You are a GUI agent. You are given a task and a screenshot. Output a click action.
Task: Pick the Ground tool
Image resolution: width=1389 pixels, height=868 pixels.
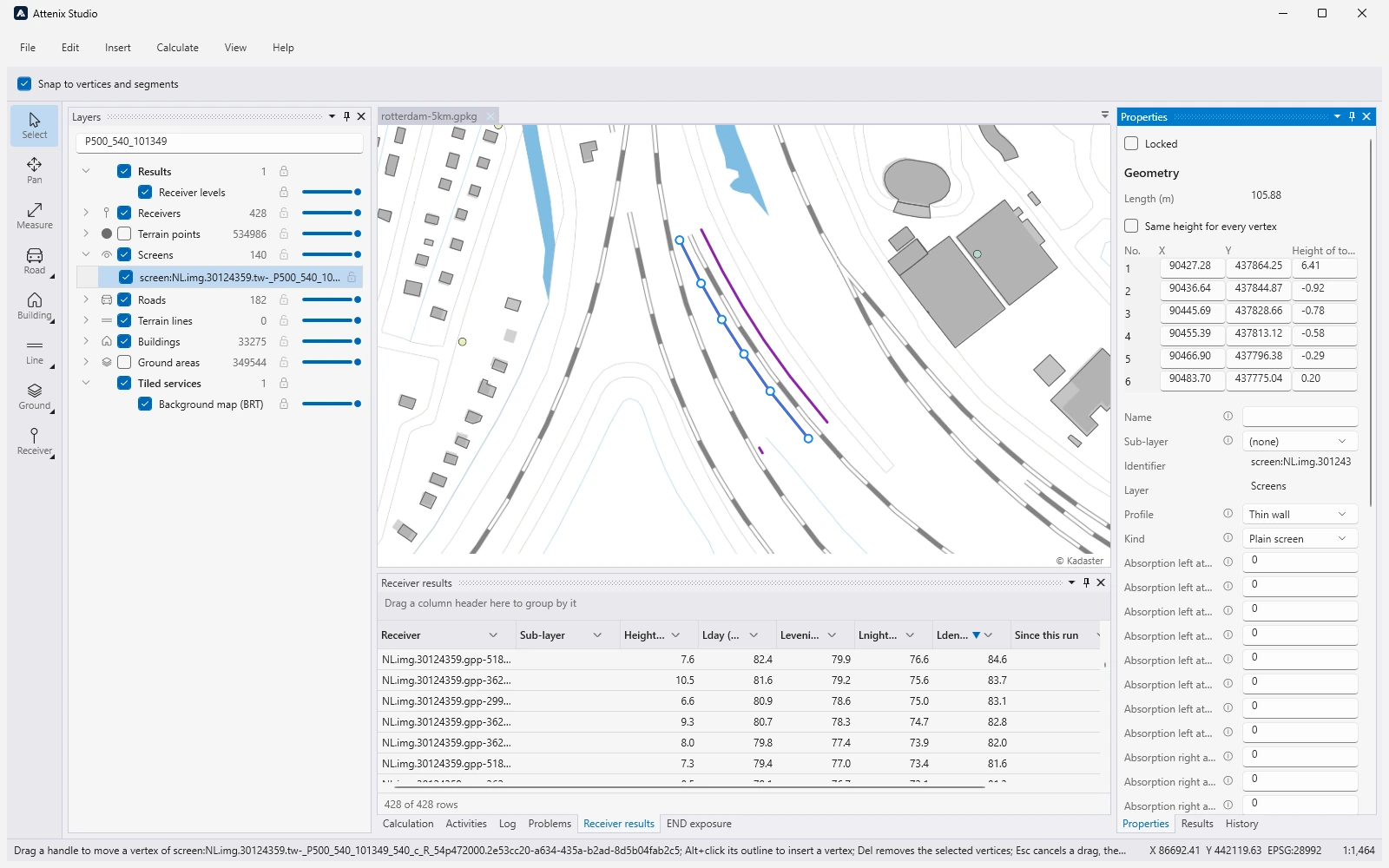pos(35,396)
